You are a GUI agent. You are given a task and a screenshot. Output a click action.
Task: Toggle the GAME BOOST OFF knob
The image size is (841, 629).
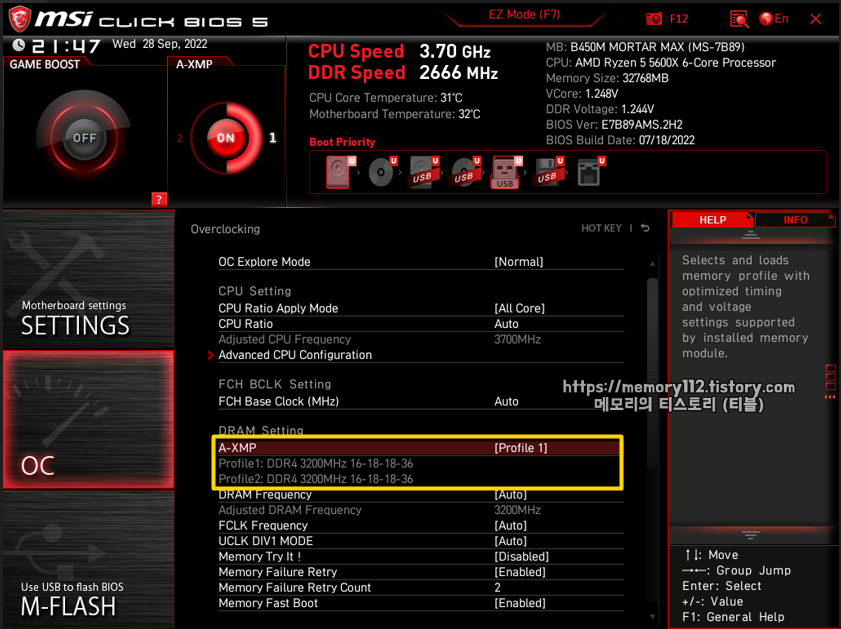click(x=84, y=138)
